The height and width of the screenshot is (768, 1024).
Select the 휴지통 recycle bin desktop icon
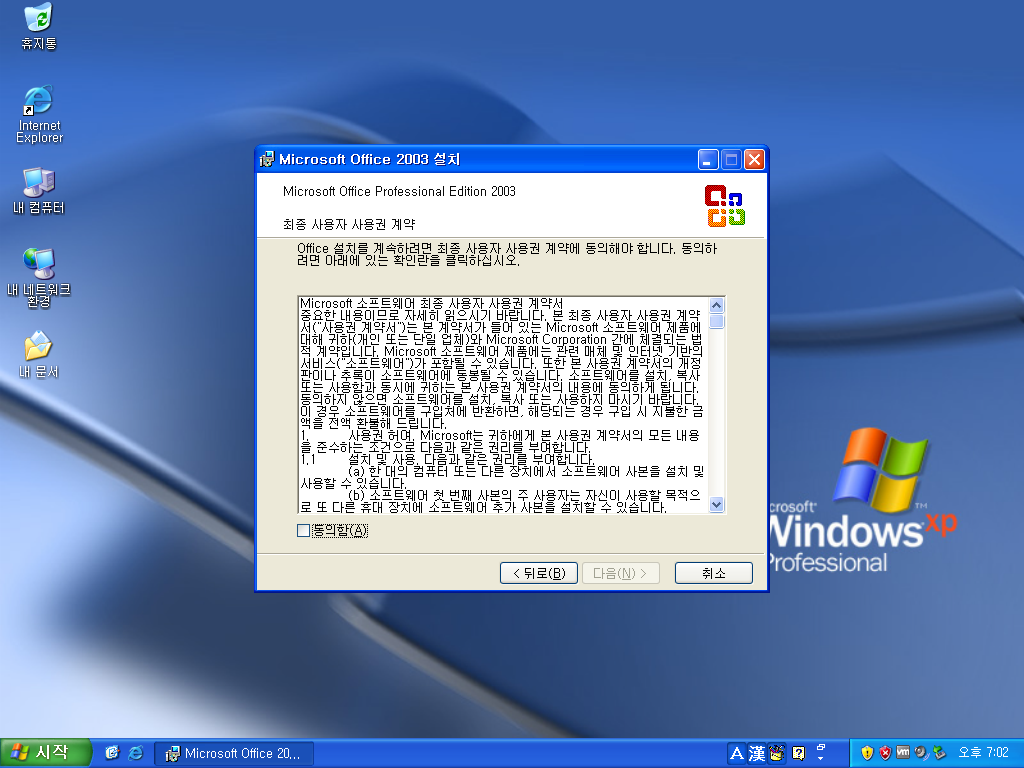(x=39, y=26)
